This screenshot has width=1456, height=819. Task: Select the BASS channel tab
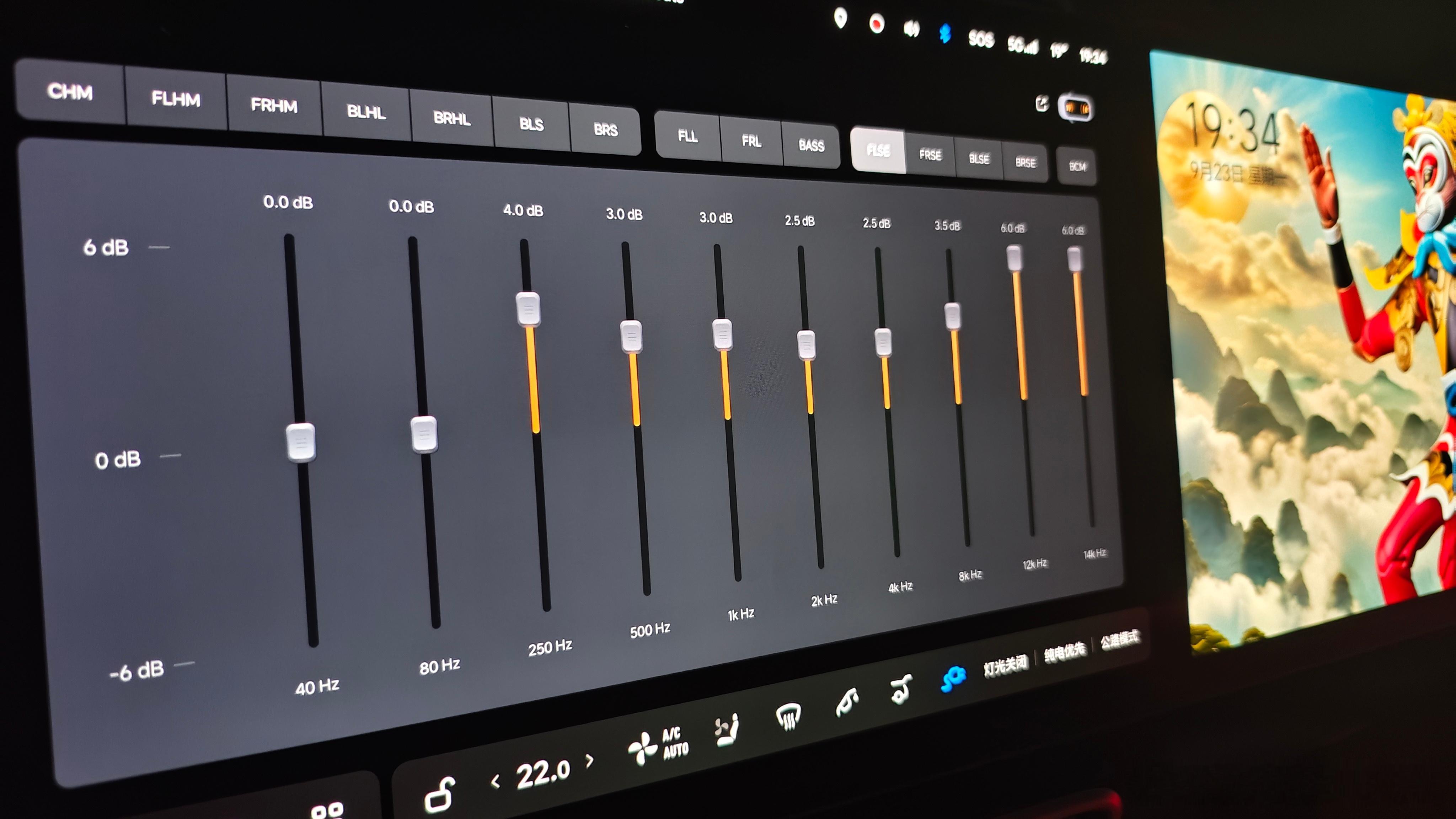coord(811,146)
